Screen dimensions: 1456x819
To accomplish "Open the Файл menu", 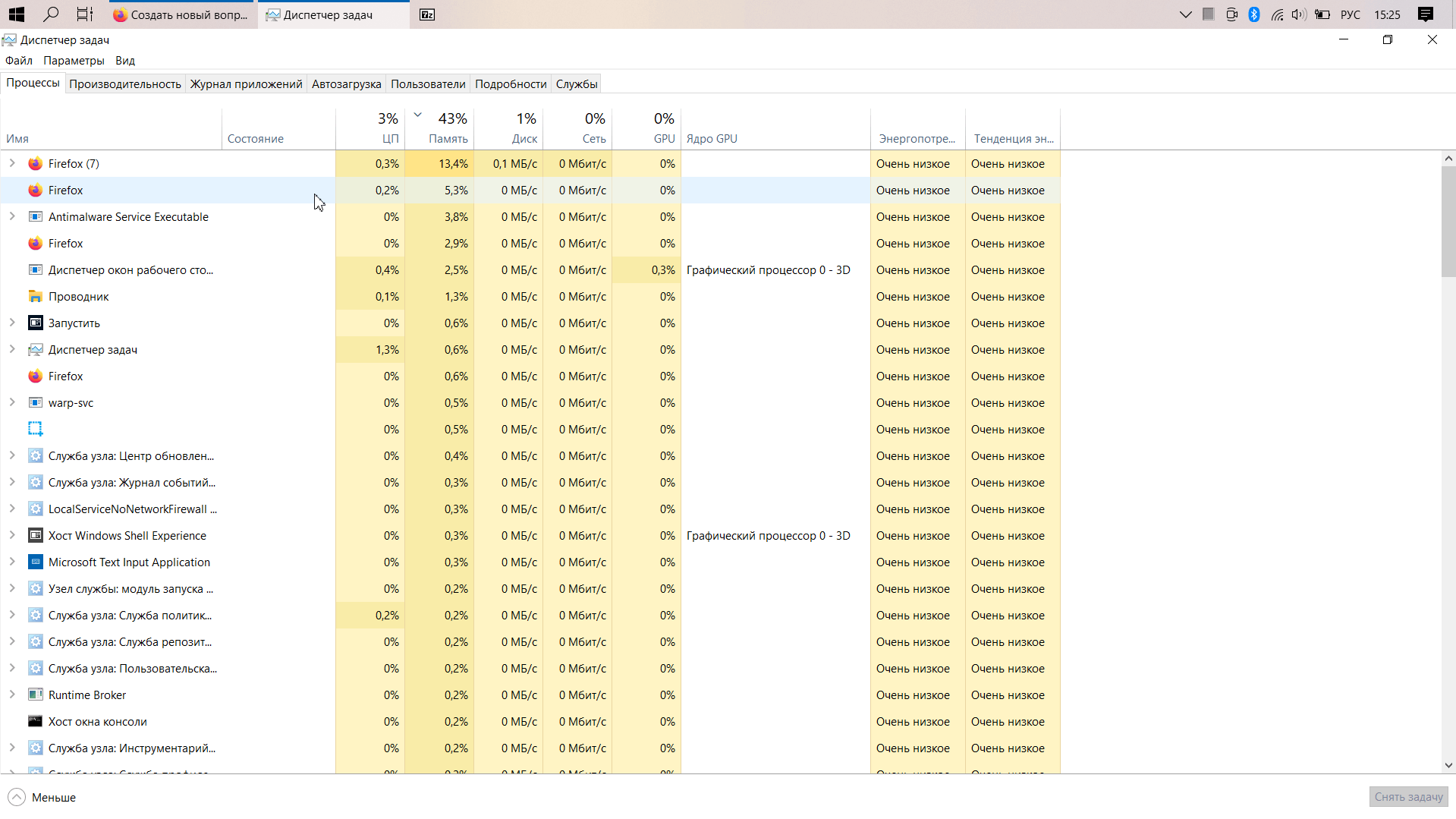I will point(19,61).
